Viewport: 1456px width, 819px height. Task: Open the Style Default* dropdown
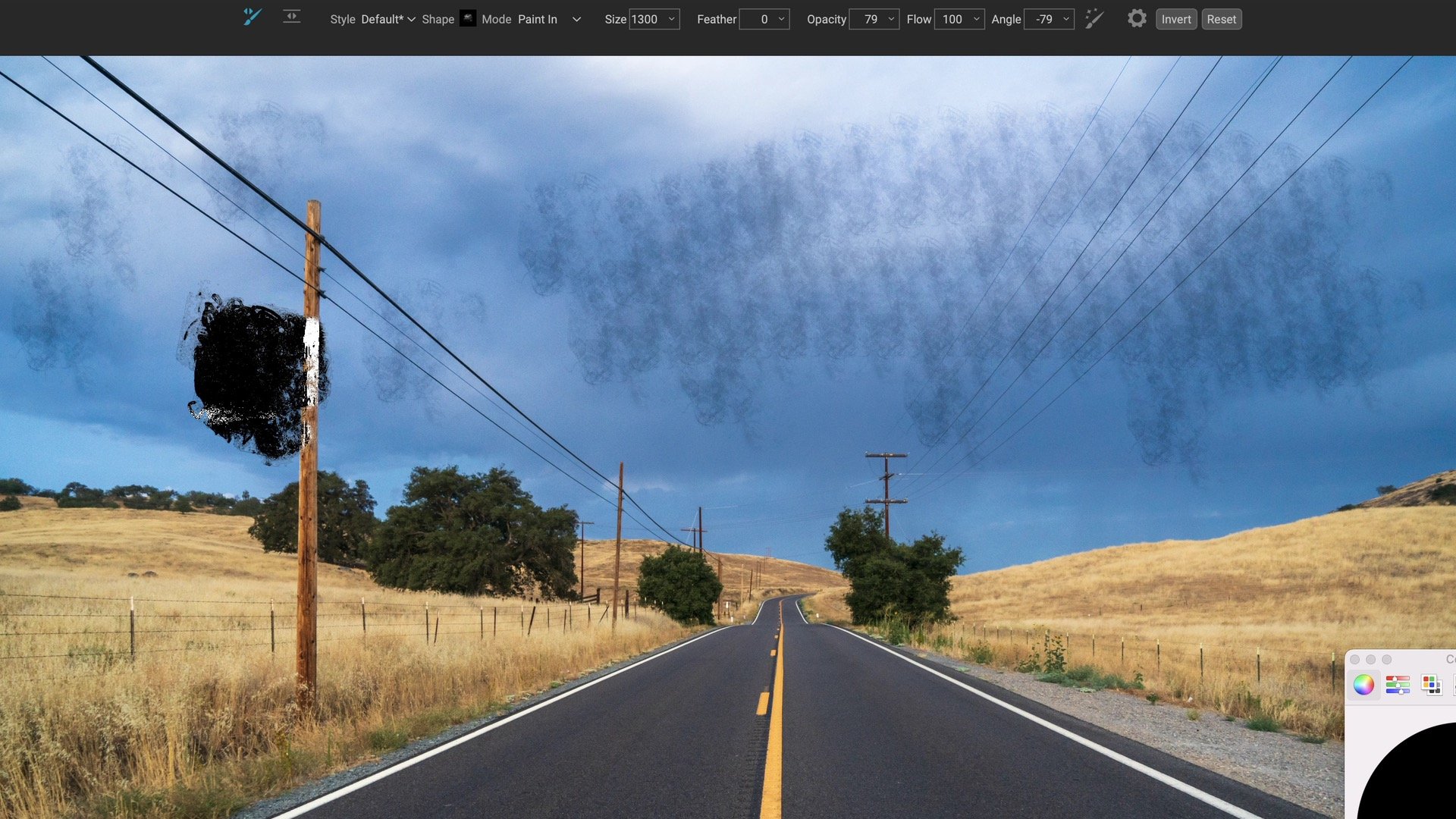(388, 19)
